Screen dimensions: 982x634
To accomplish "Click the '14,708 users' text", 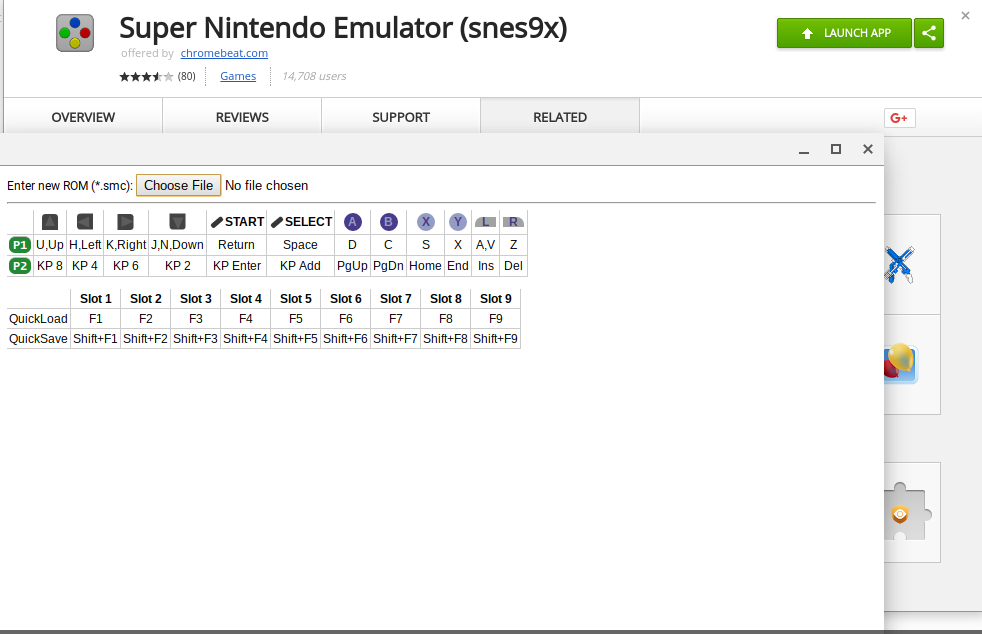I will [314, 76].
